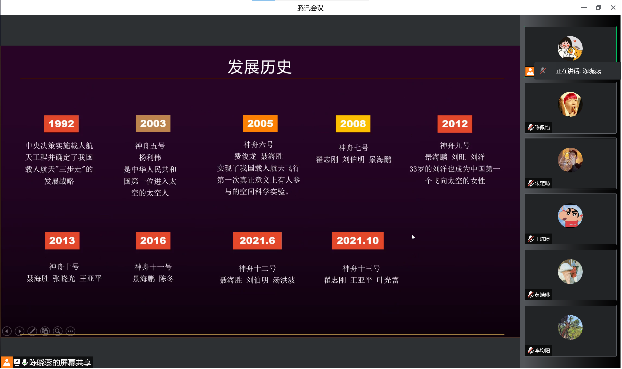Click the green microphone icon in sharing label
Image resolution: width=622 pixels, height=369 pixels.
pyautogui.click(x=24, y=362)
